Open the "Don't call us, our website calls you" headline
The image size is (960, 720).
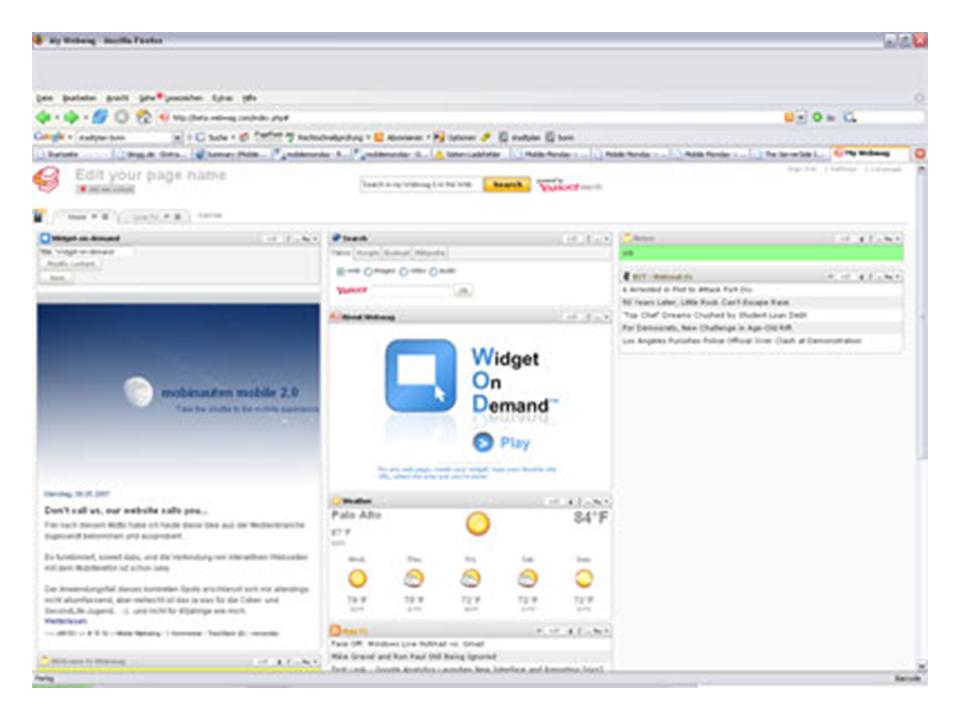[126, 510]
